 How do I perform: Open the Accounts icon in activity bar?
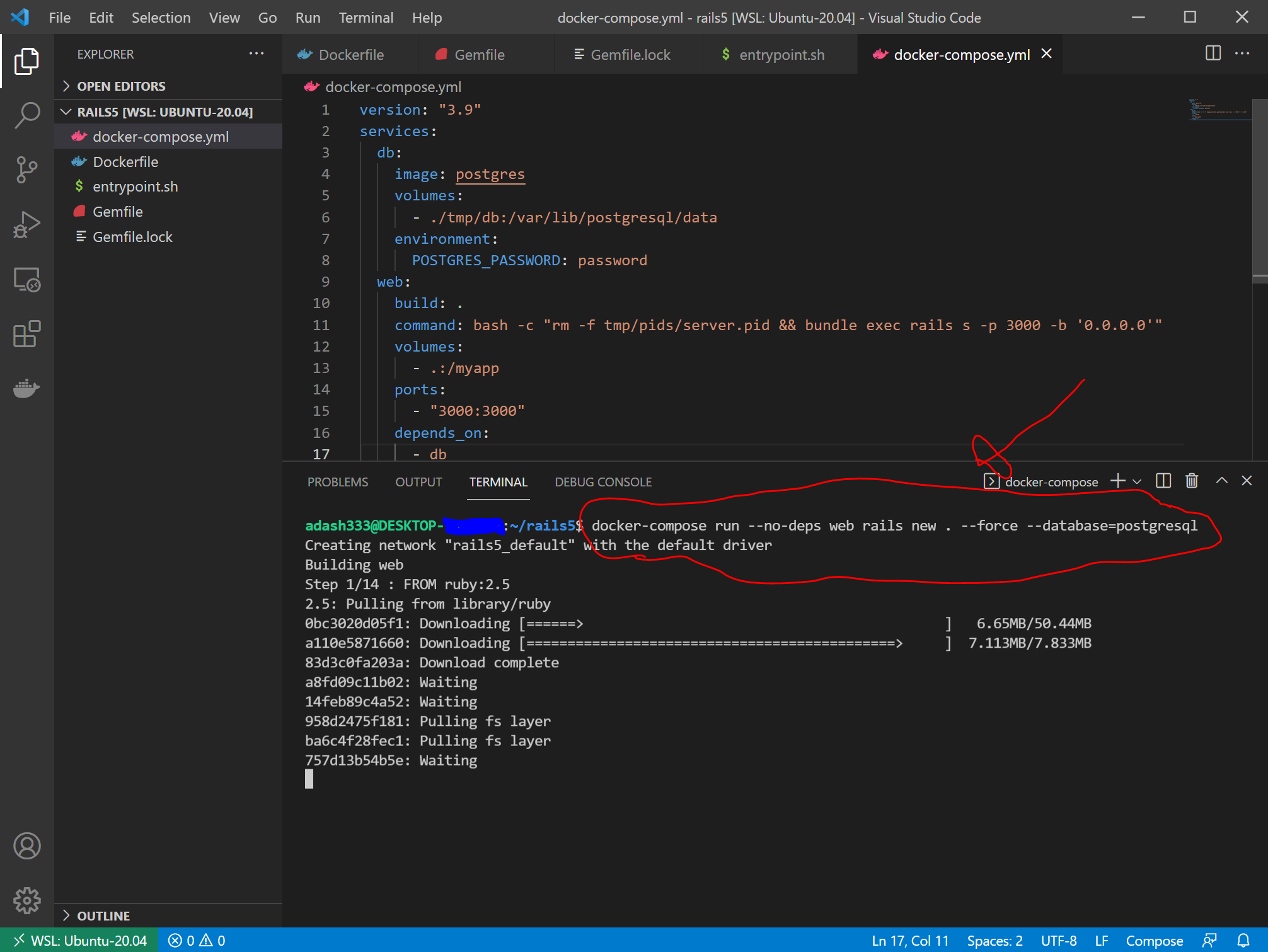tap(26, 846)
